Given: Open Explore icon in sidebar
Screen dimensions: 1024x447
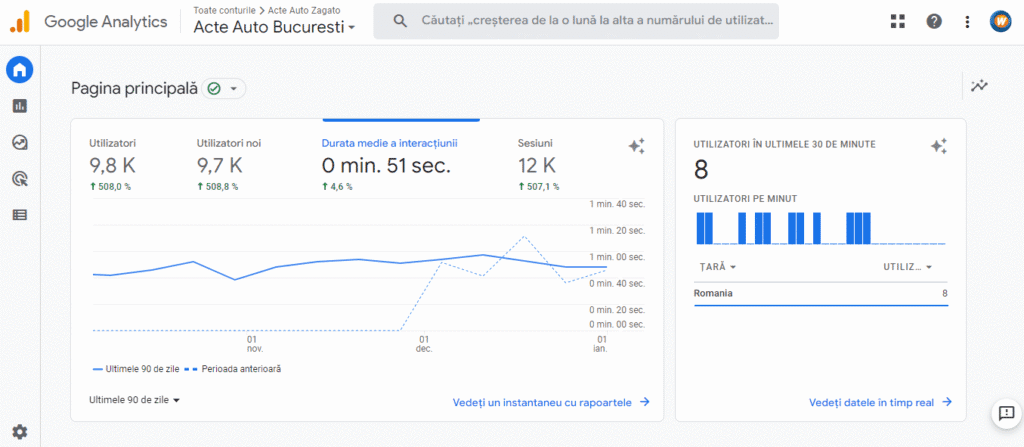Looking at the screenshot, I should click(x=20, y=142).
